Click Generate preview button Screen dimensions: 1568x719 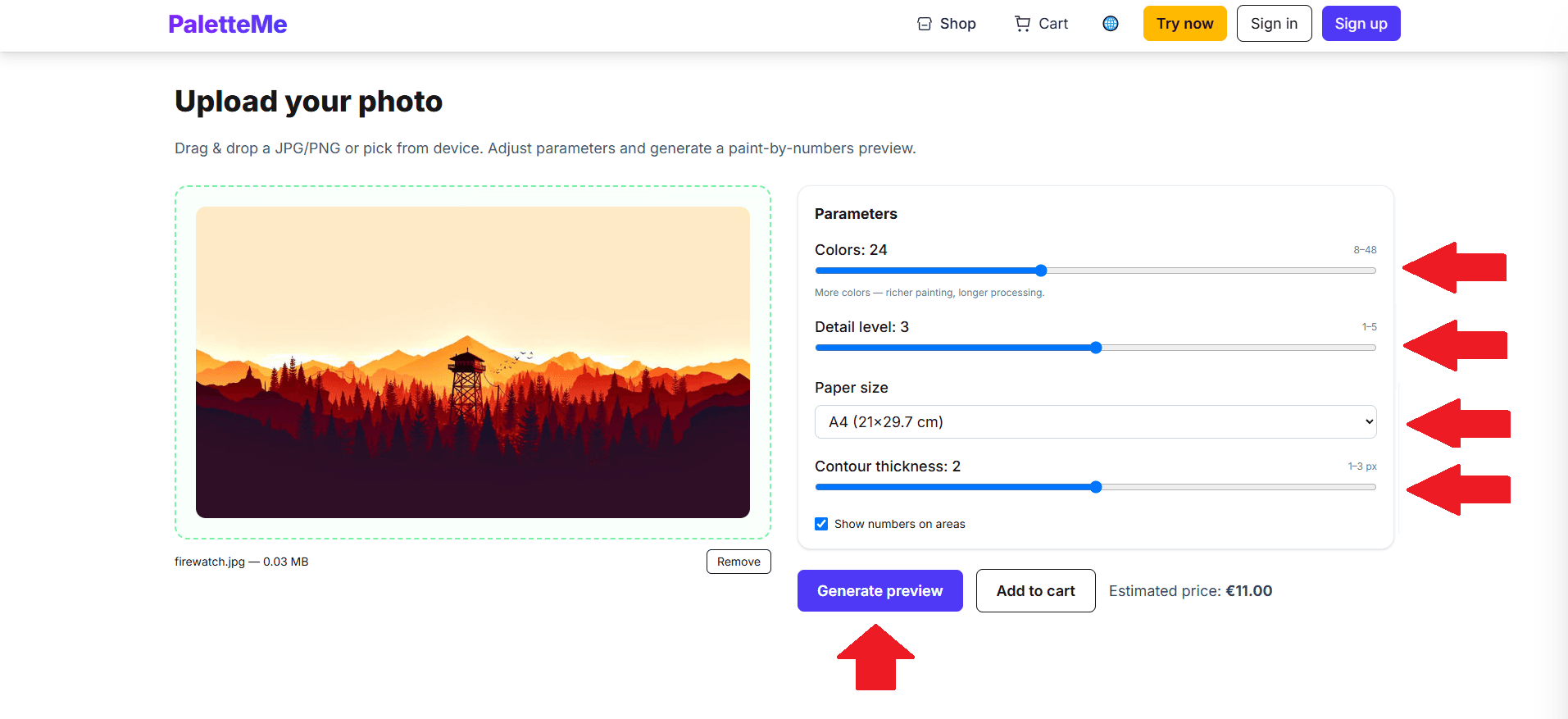tap(880, 591)
